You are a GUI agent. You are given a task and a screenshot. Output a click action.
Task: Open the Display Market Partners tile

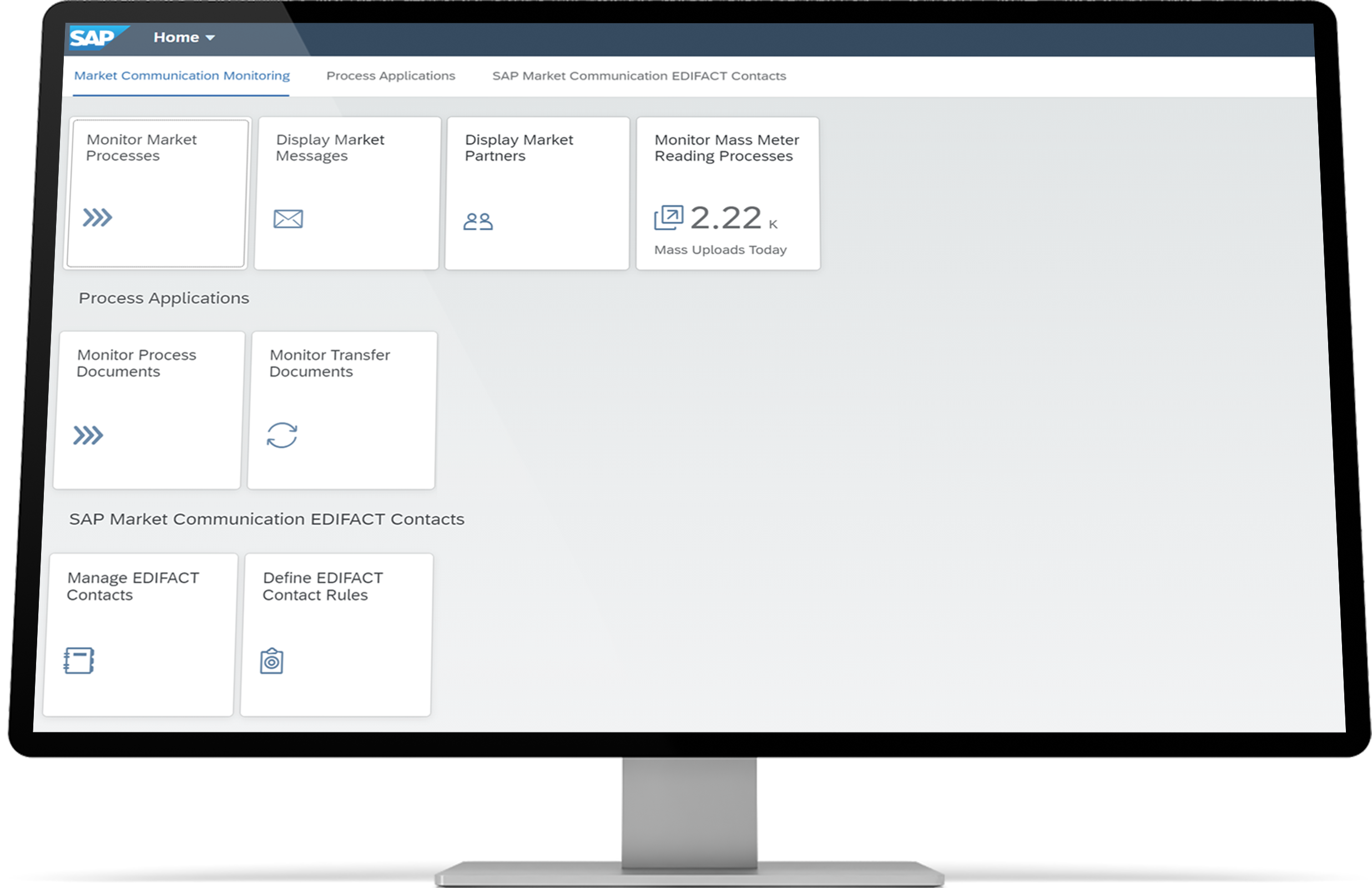point(537,193)
